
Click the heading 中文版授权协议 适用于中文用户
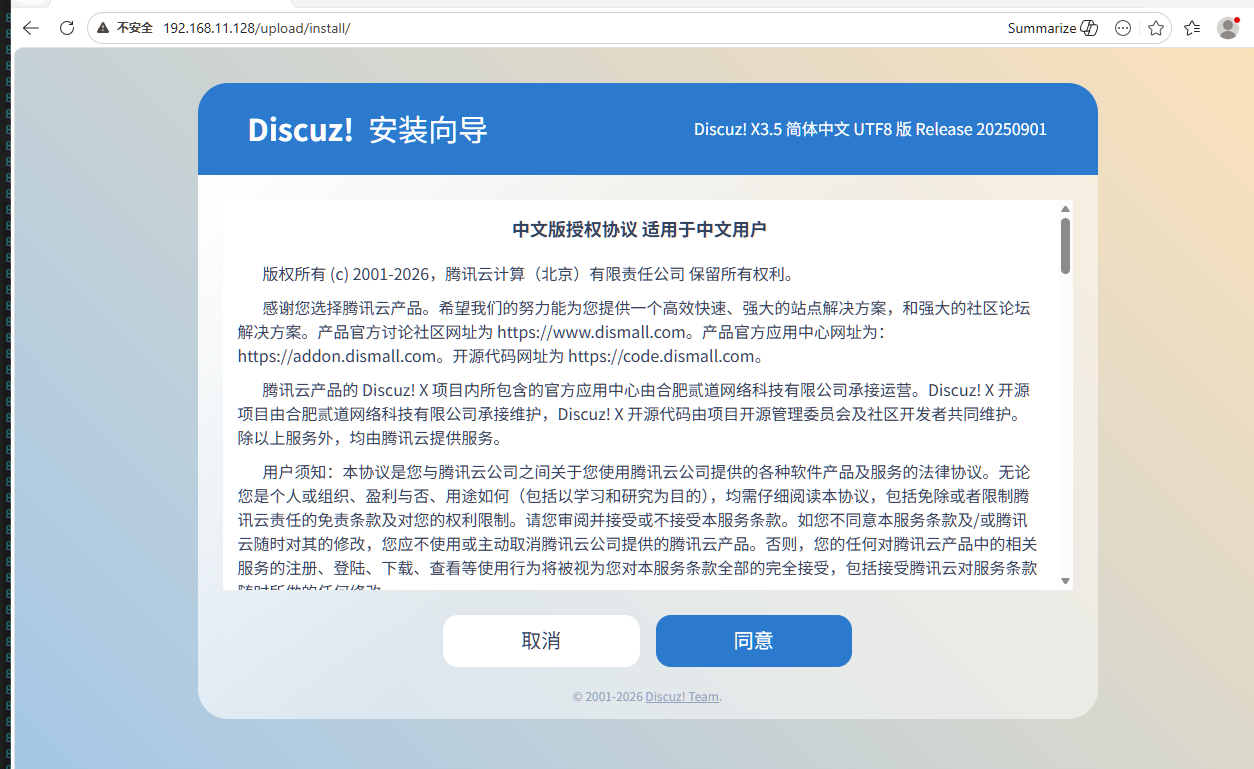[639, 230]
